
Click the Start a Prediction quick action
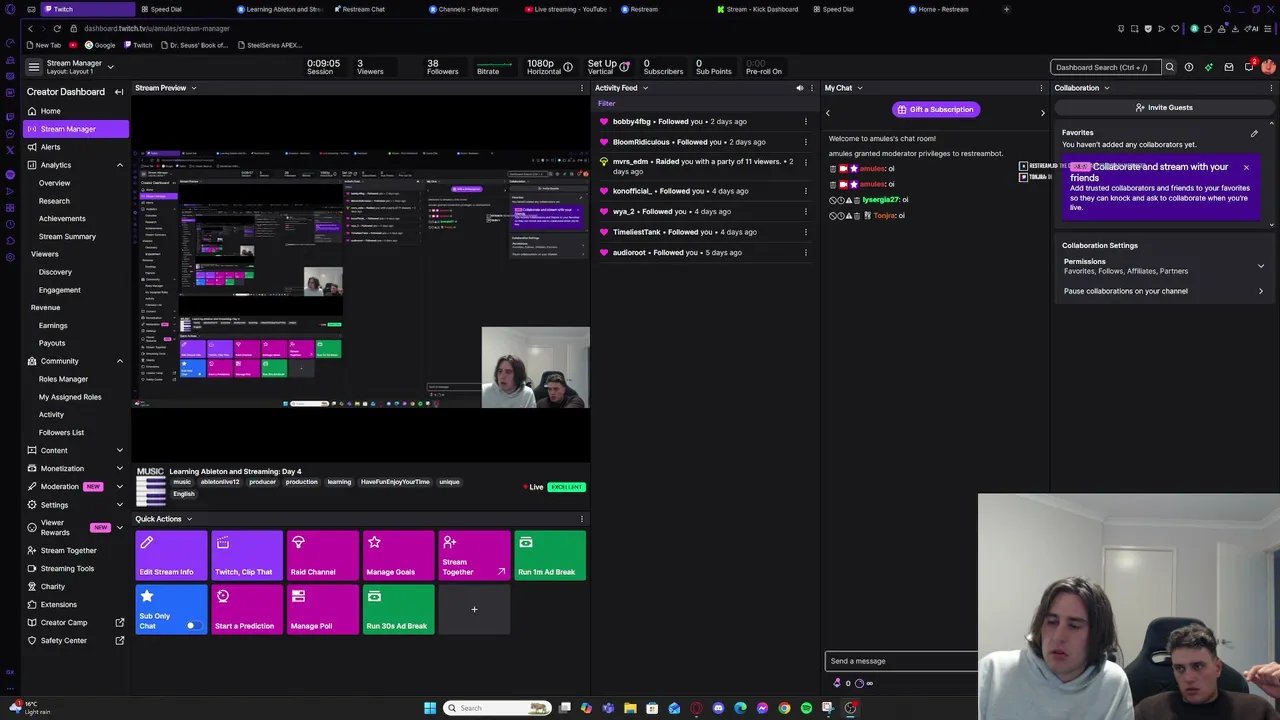(247, 609)
